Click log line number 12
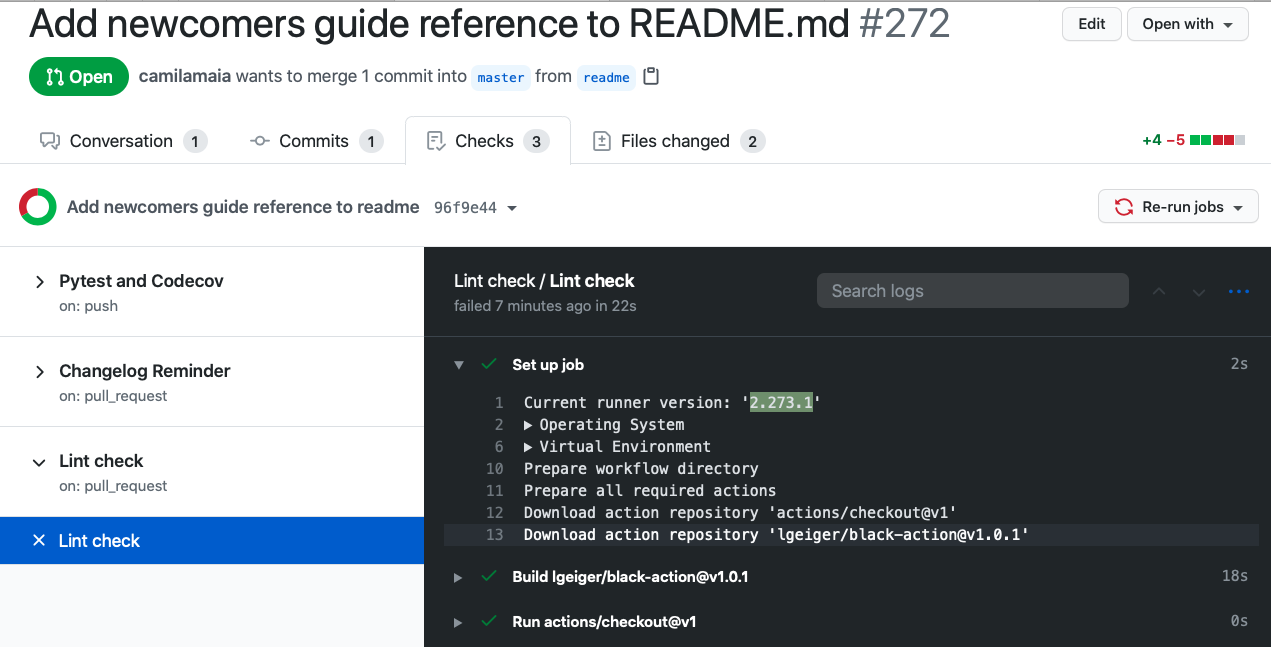The image size is (1271, 647). tap(495, 512)
